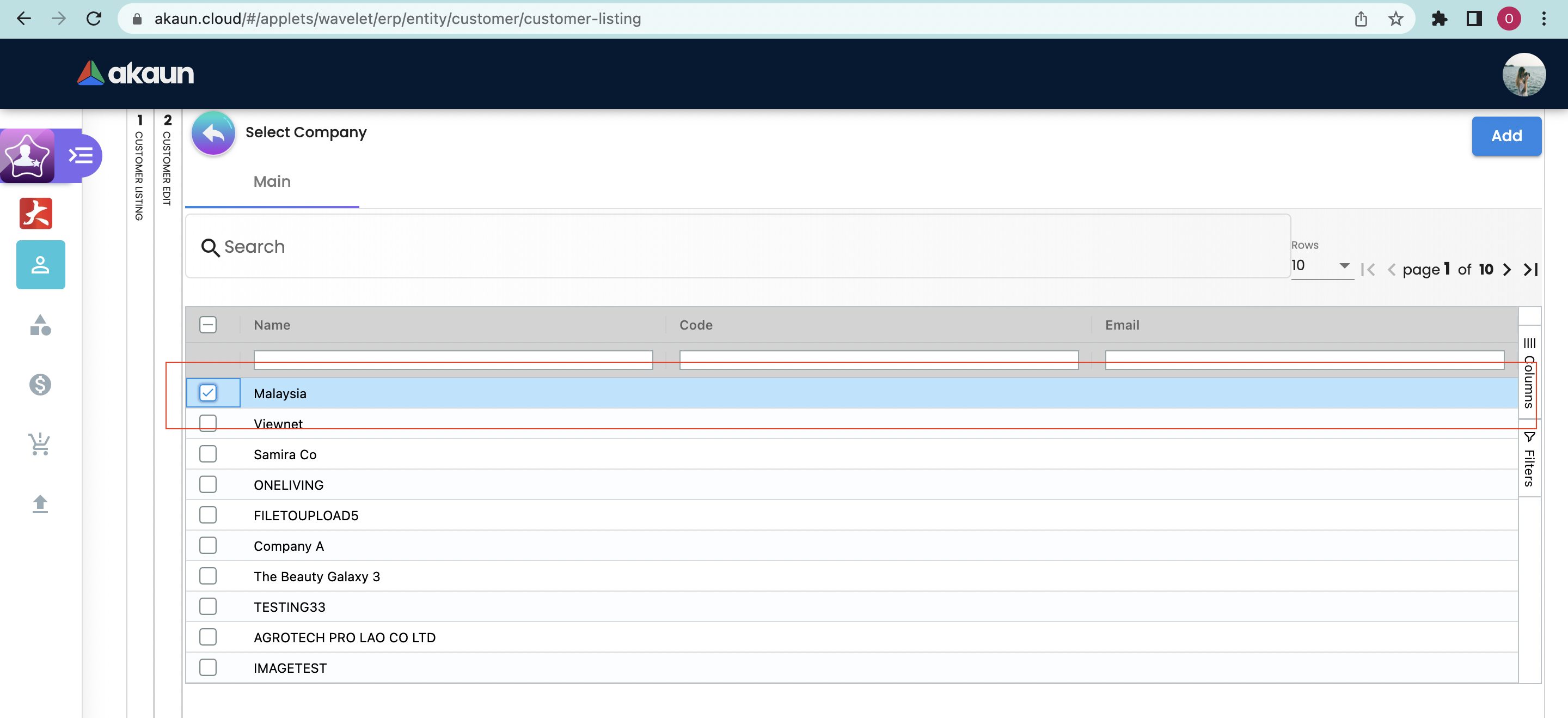Tick the Samira Co checkbox
1568x718 pixels.
(207, 454)
